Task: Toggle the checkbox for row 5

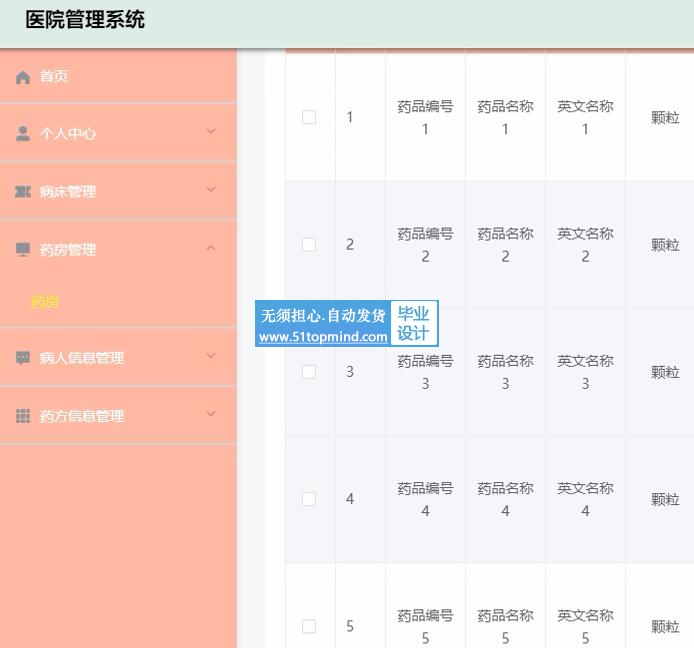Action: coord(309,626)
